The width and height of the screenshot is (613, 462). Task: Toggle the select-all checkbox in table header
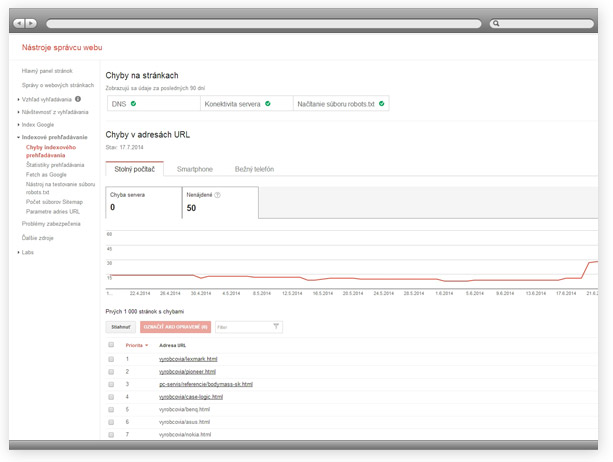click(x=111, y=344)
